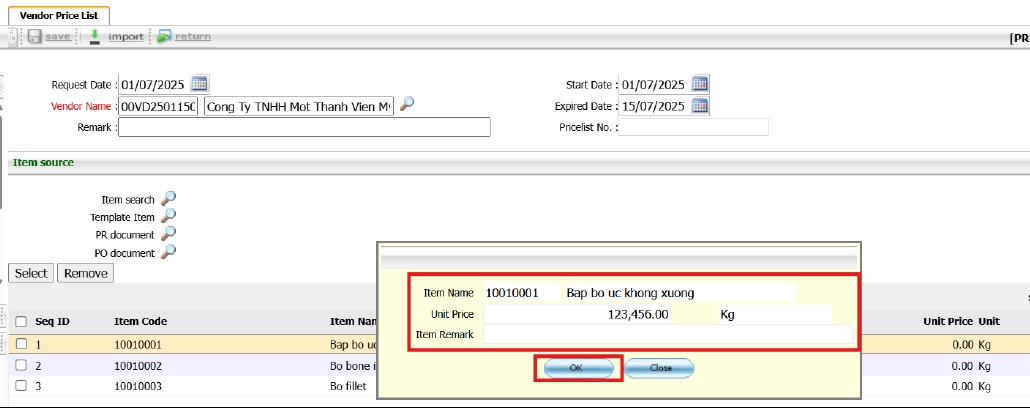Check the box for row 2 item 10010002

click(x=21, y=366)
